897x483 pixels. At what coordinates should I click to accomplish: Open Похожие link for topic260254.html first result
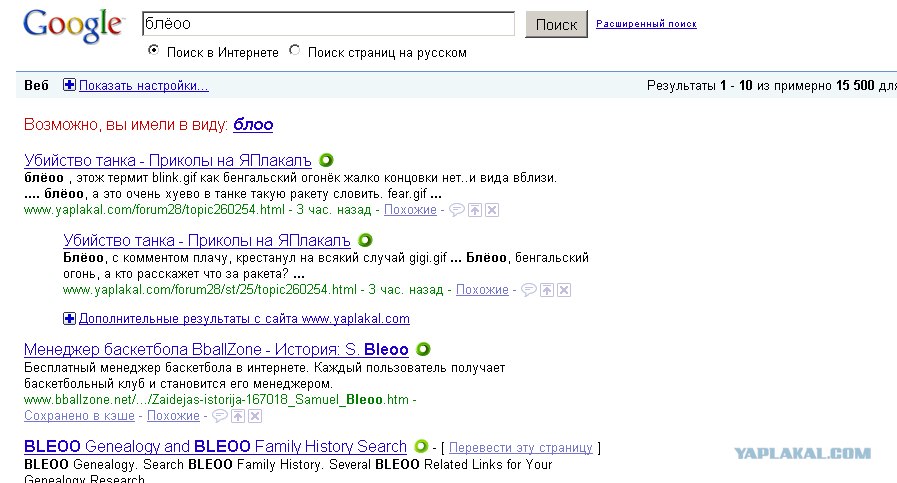410,210
